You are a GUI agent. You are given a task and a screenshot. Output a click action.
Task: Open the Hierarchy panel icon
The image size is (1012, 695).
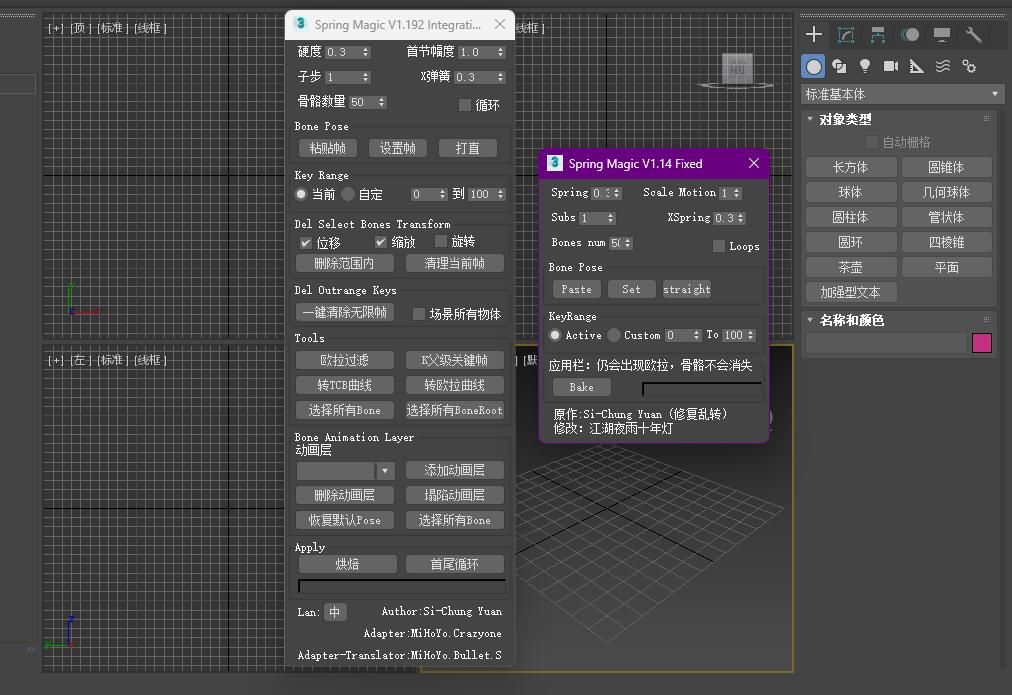[878, 34]
